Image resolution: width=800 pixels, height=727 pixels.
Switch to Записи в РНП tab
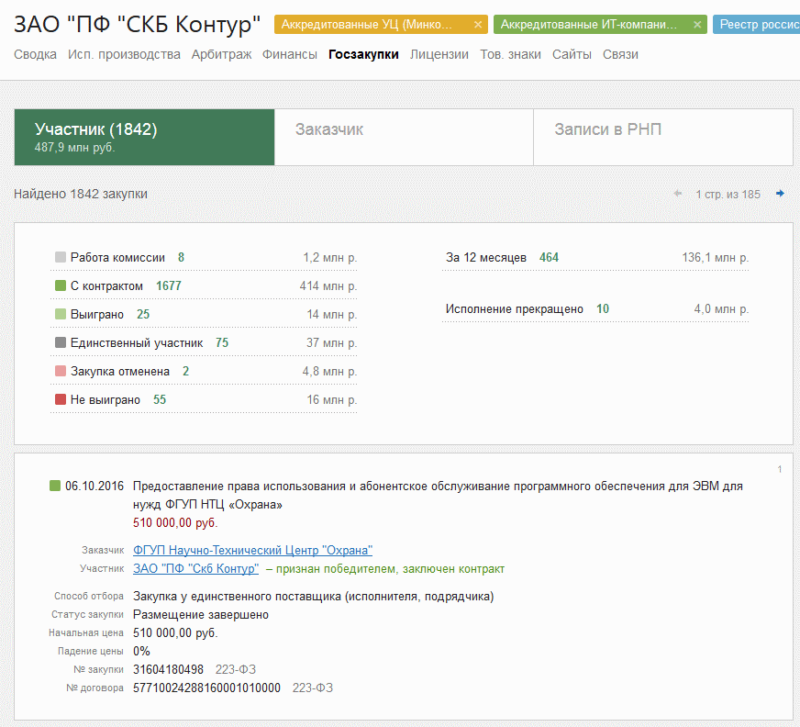coord(663,137)
